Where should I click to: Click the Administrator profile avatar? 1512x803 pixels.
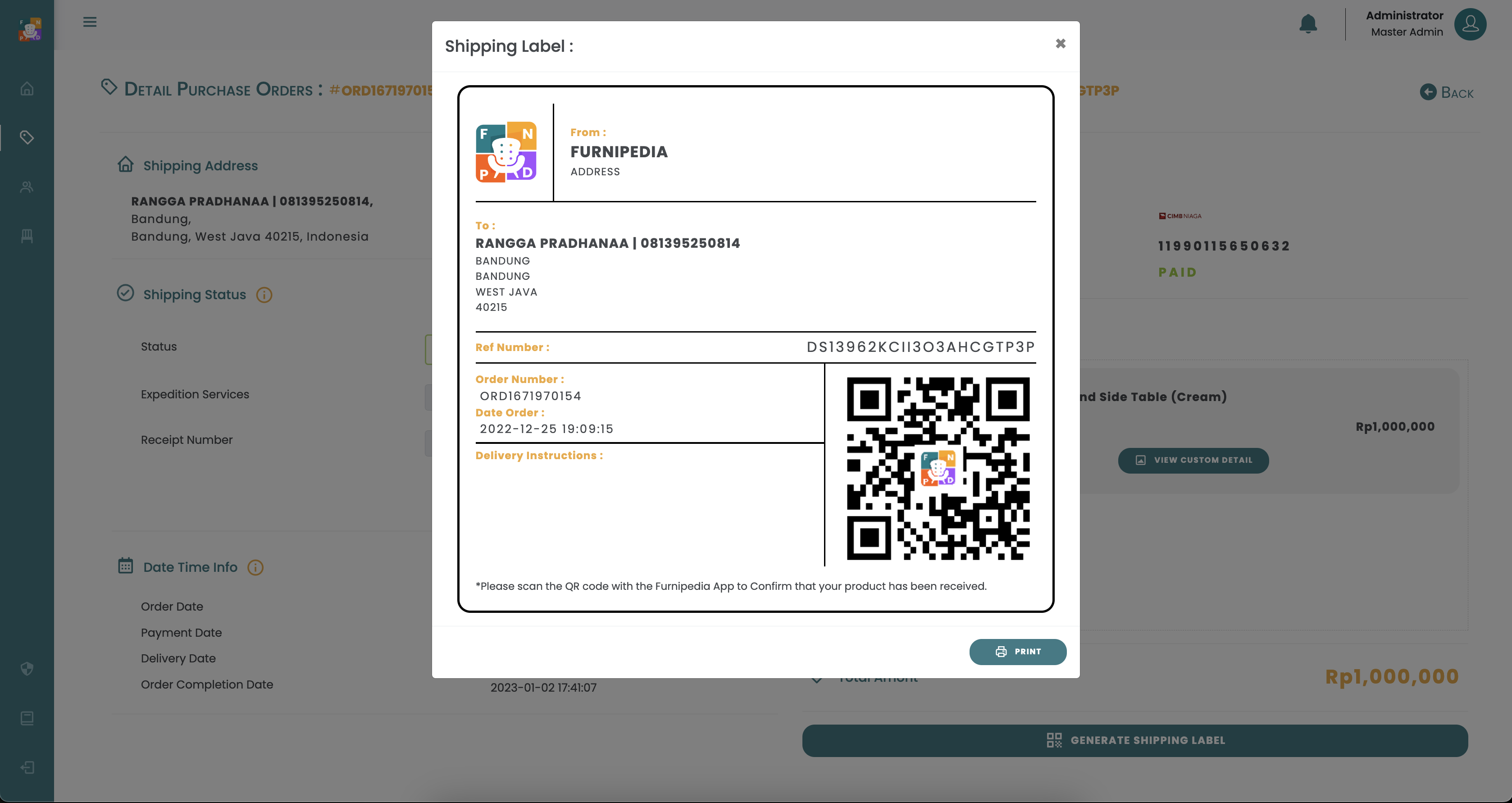1470,23
